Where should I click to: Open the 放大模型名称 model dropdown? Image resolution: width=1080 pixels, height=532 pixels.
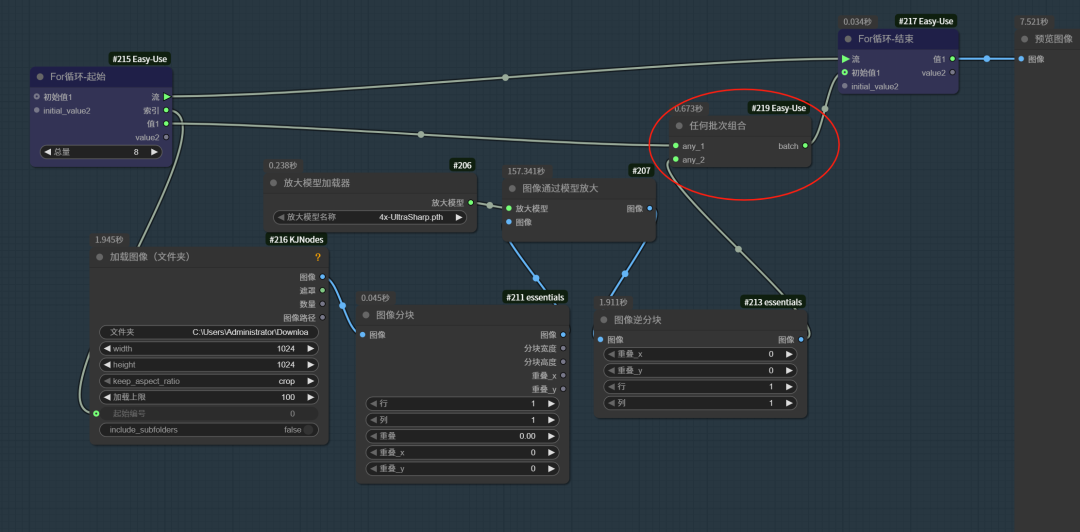coord(370,217)
